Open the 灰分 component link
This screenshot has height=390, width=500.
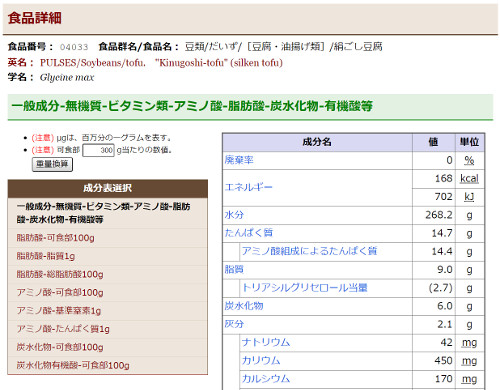pyautogui.click(x=234, y=324)
